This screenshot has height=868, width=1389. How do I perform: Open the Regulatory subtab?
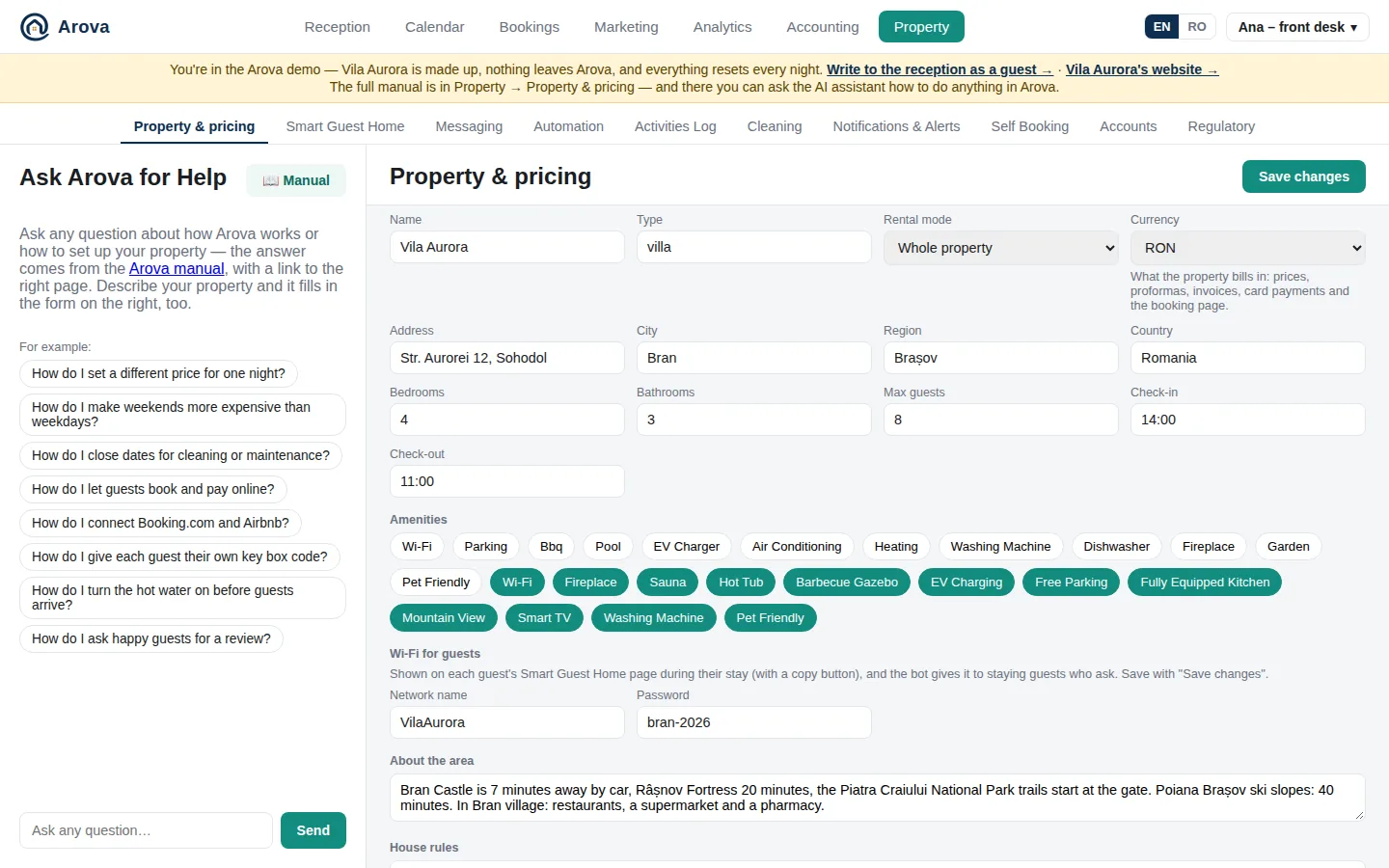[1221, 126]
